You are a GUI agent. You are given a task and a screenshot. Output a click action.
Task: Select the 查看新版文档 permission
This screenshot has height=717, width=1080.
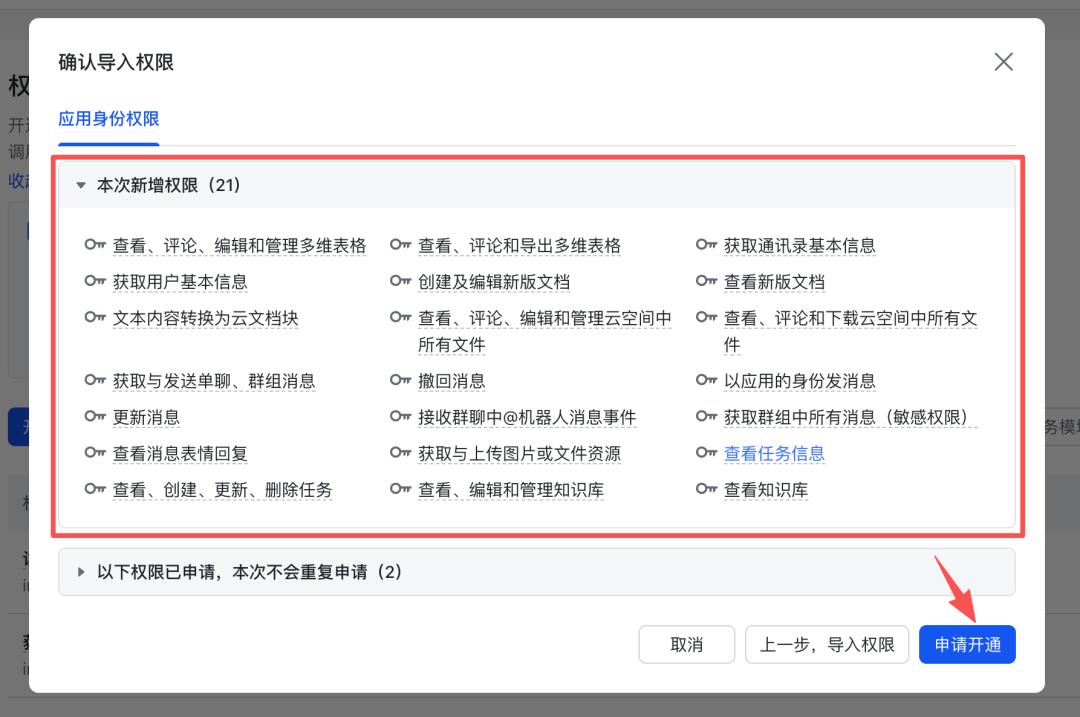click(775, 281)
